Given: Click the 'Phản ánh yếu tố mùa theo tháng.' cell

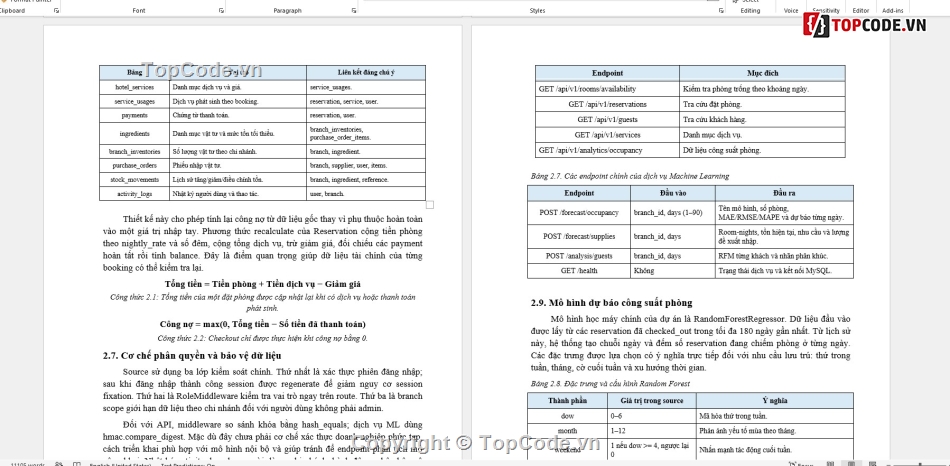Looking at the screenshot, I should 775,431.
